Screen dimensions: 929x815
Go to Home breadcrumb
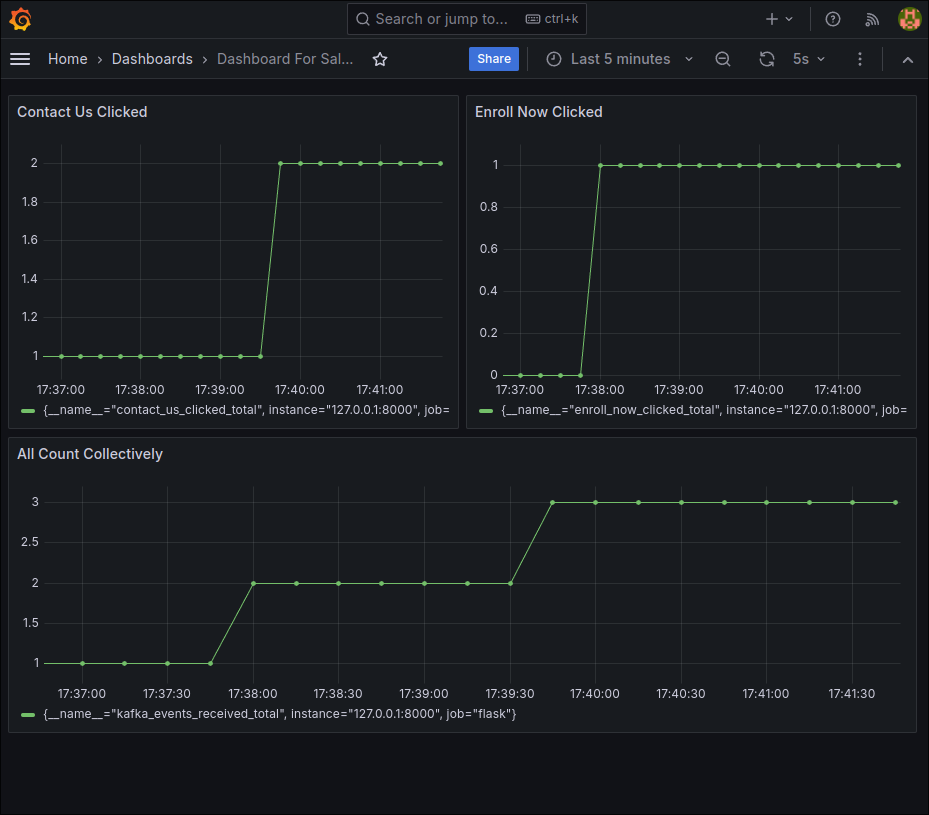[68, 59]
